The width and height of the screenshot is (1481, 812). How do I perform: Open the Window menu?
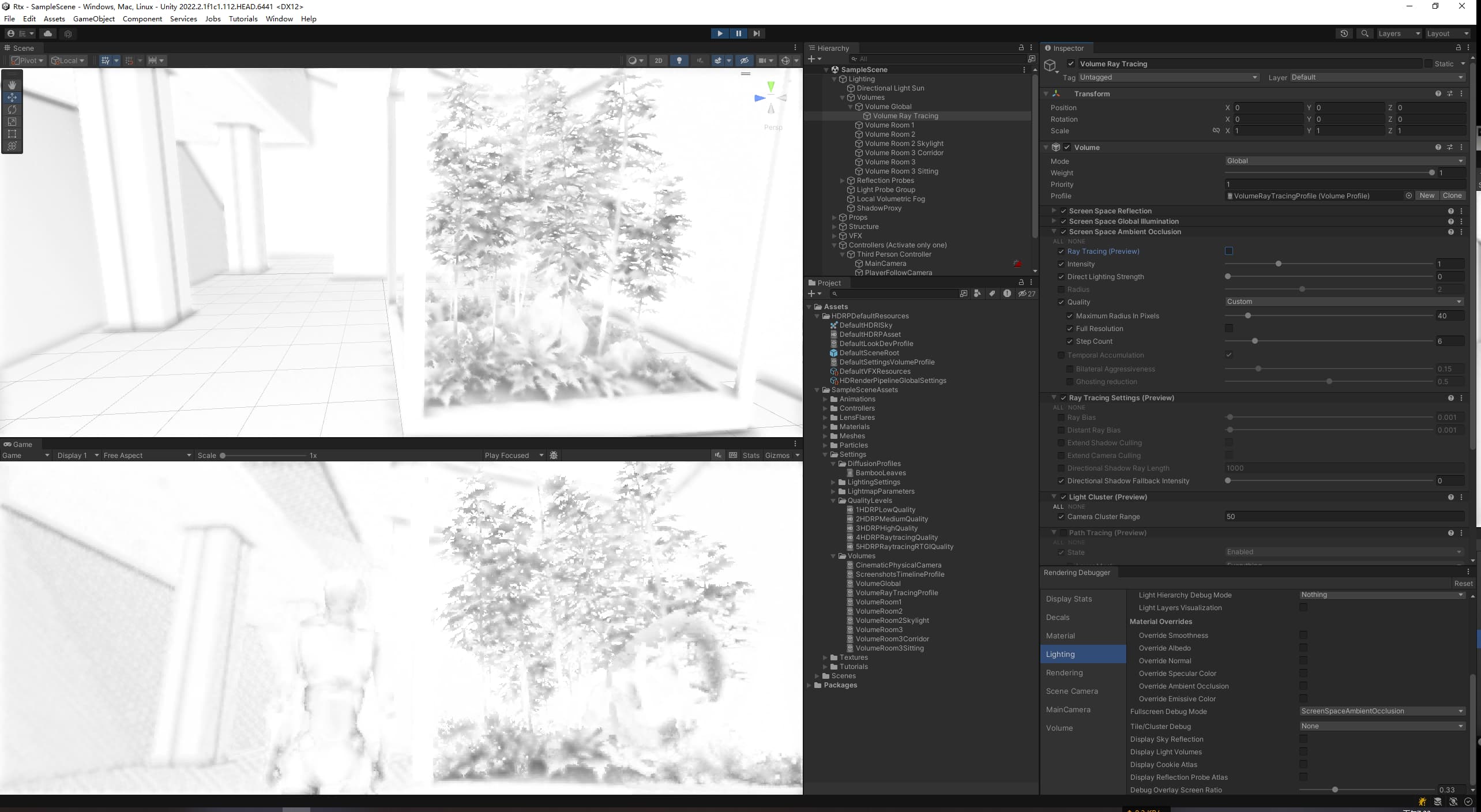[x=279, y=18]
